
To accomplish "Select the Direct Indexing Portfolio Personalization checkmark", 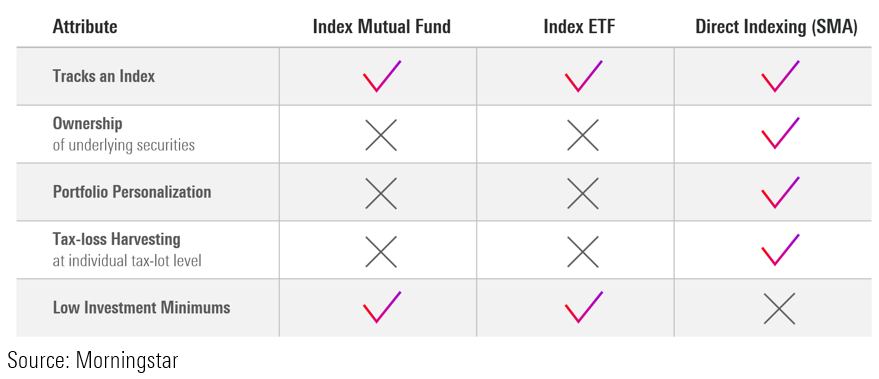I will [x=780, y=192].
